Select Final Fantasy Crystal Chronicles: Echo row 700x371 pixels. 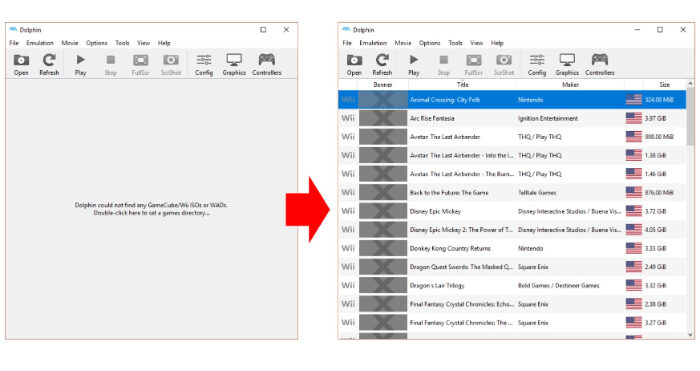(512, 304)
